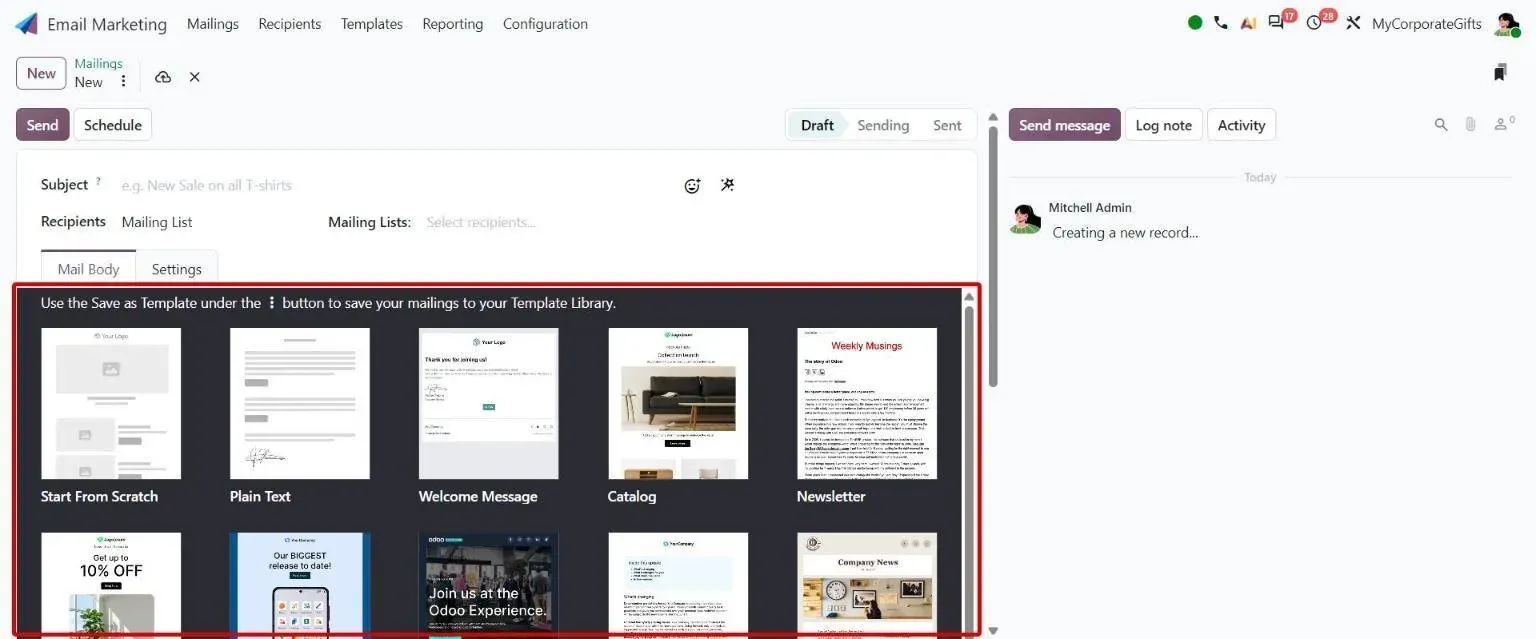
Task: Click the Send message button
Action: (x=1064, y=125)
